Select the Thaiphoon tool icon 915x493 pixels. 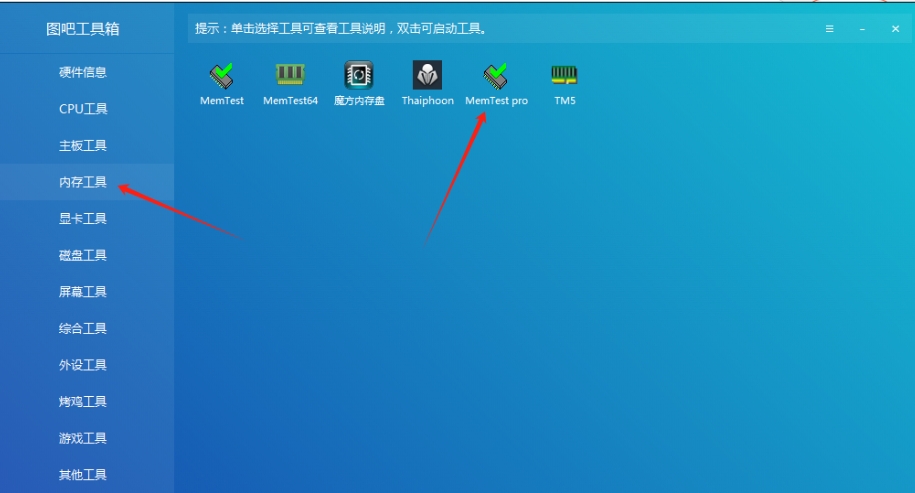(x=427, y=76)
